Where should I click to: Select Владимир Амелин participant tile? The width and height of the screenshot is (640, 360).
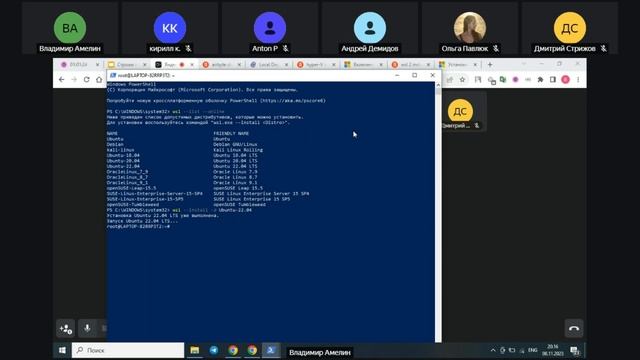[70, 28]
